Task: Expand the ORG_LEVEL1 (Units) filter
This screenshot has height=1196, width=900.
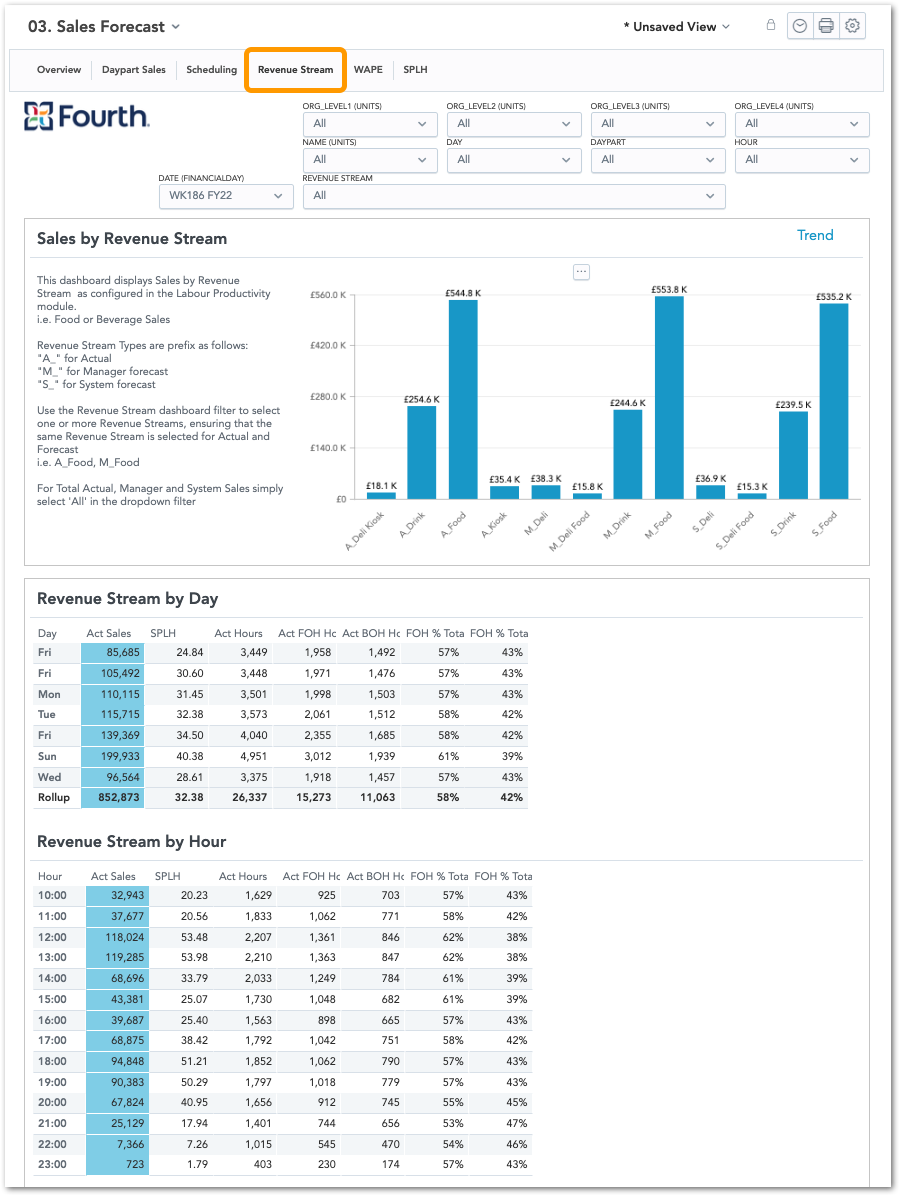Action: pos(370,124)
